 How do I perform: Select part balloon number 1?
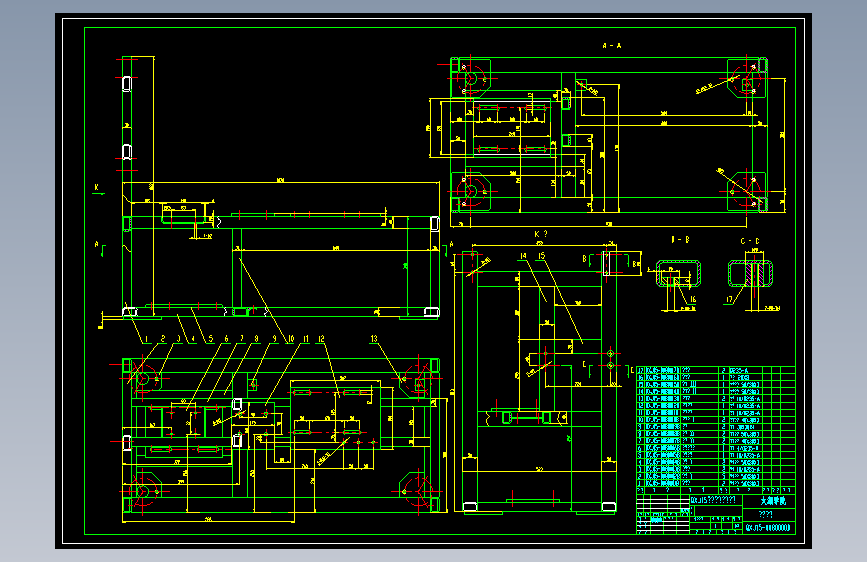click(147, 339)
